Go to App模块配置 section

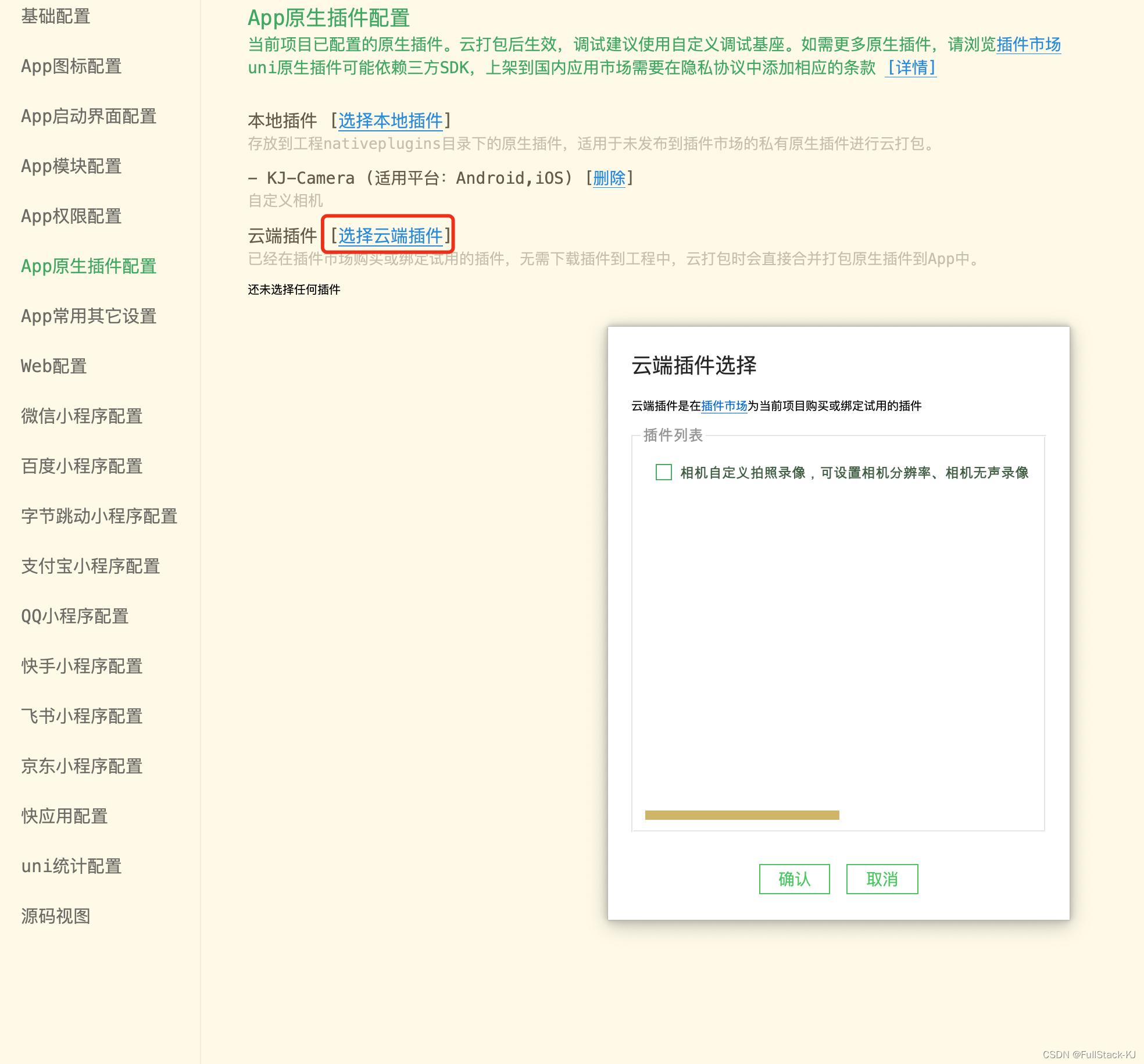coord(71,166)
